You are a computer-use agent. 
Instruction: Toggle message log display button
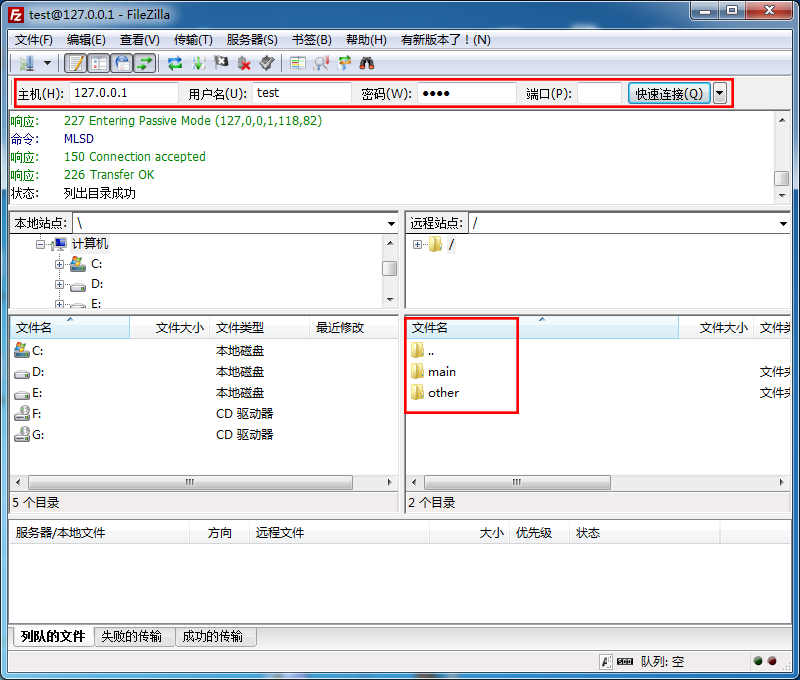pyautogui.click(x=76, y=63)
